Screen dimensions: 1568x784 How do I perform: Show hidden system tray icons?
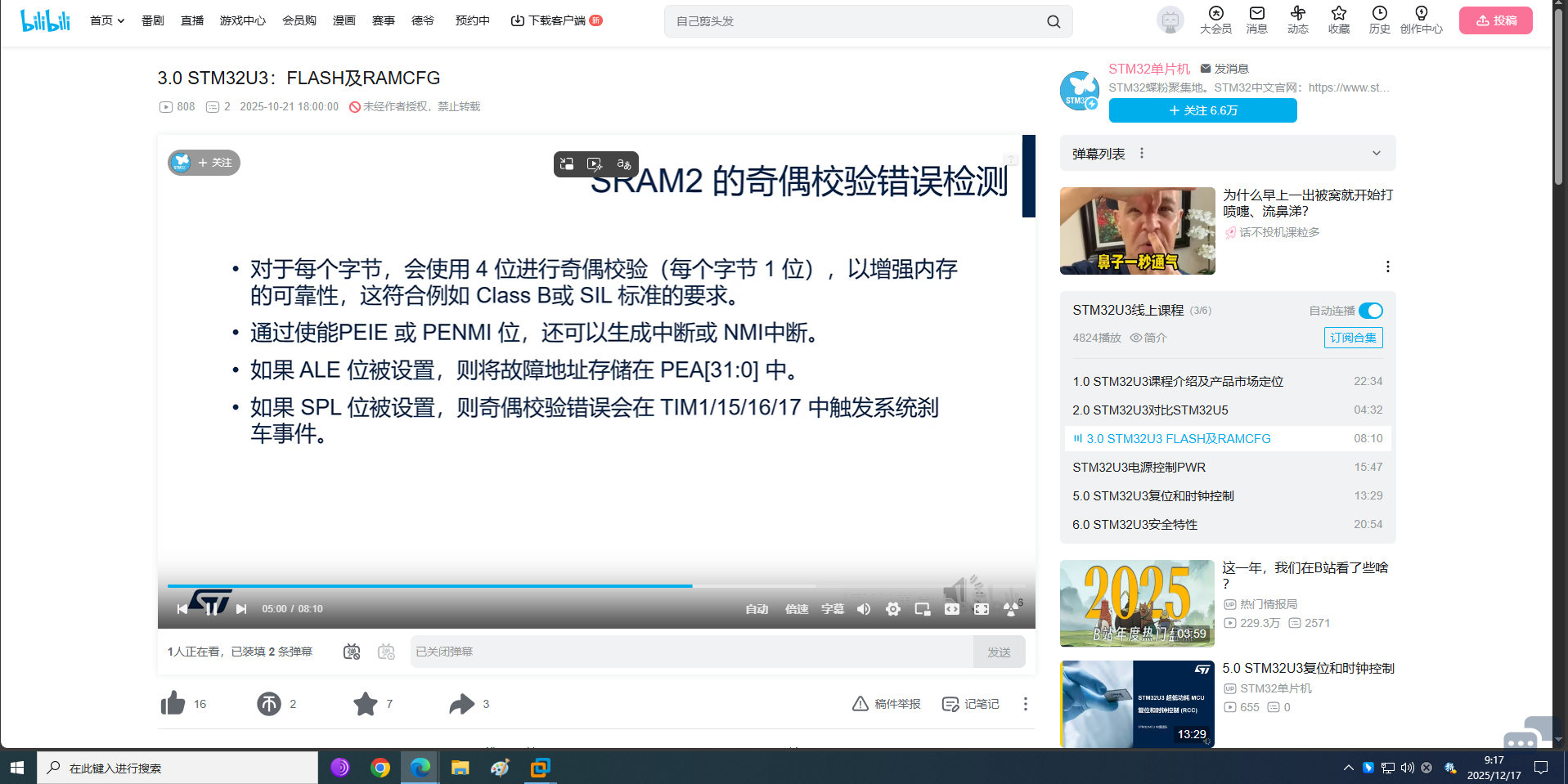[1348, 768]
